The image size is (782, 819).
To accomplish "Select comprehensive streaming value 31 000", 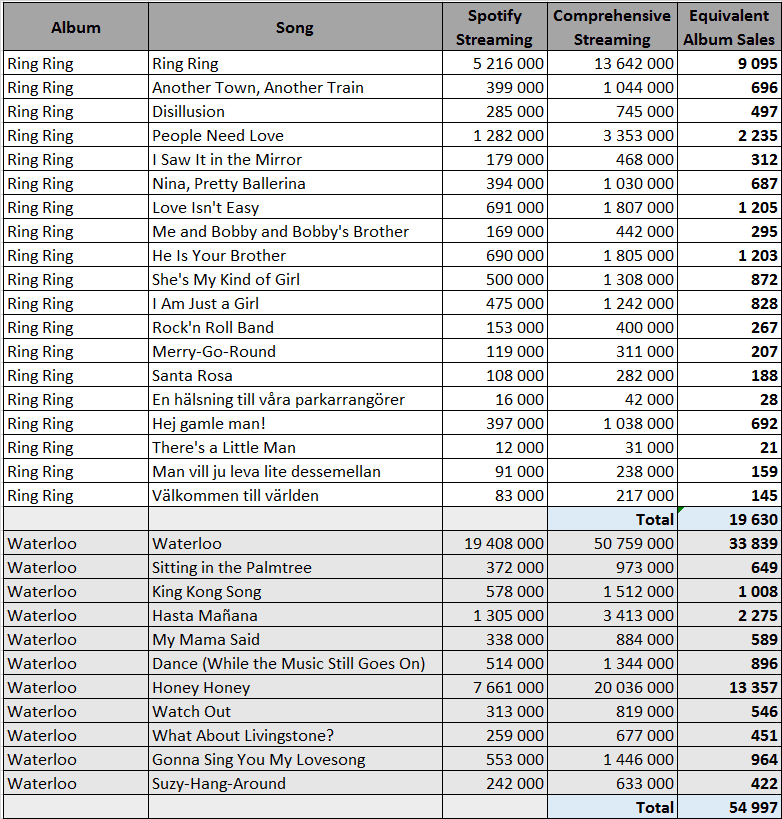I will click(612, 448).
